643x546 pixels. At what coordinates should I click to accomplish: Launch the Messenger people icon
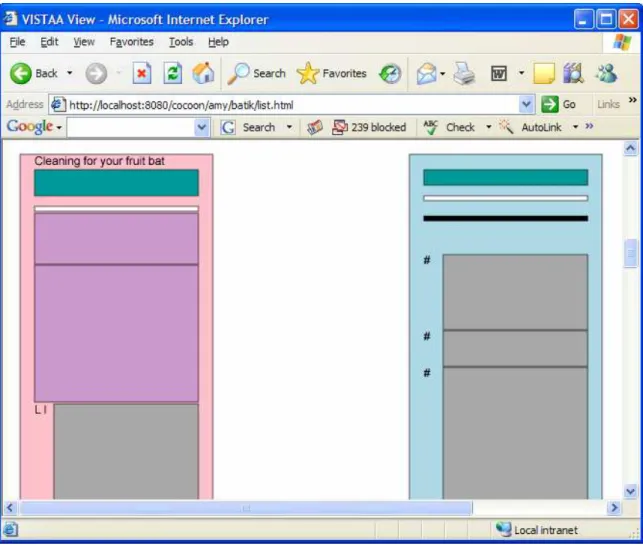(606, 73)
